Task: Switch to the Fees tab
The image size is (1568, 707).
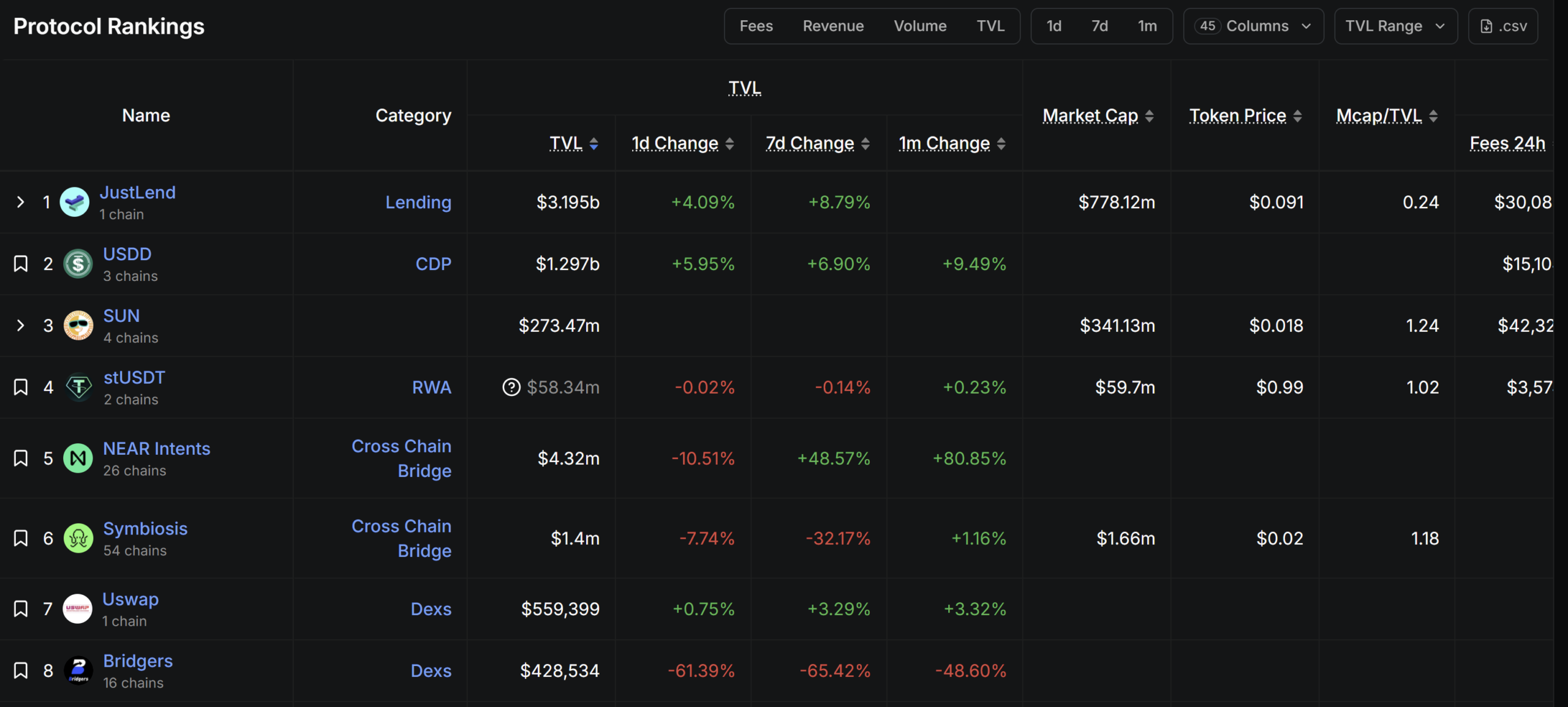Action: (756, 26)
